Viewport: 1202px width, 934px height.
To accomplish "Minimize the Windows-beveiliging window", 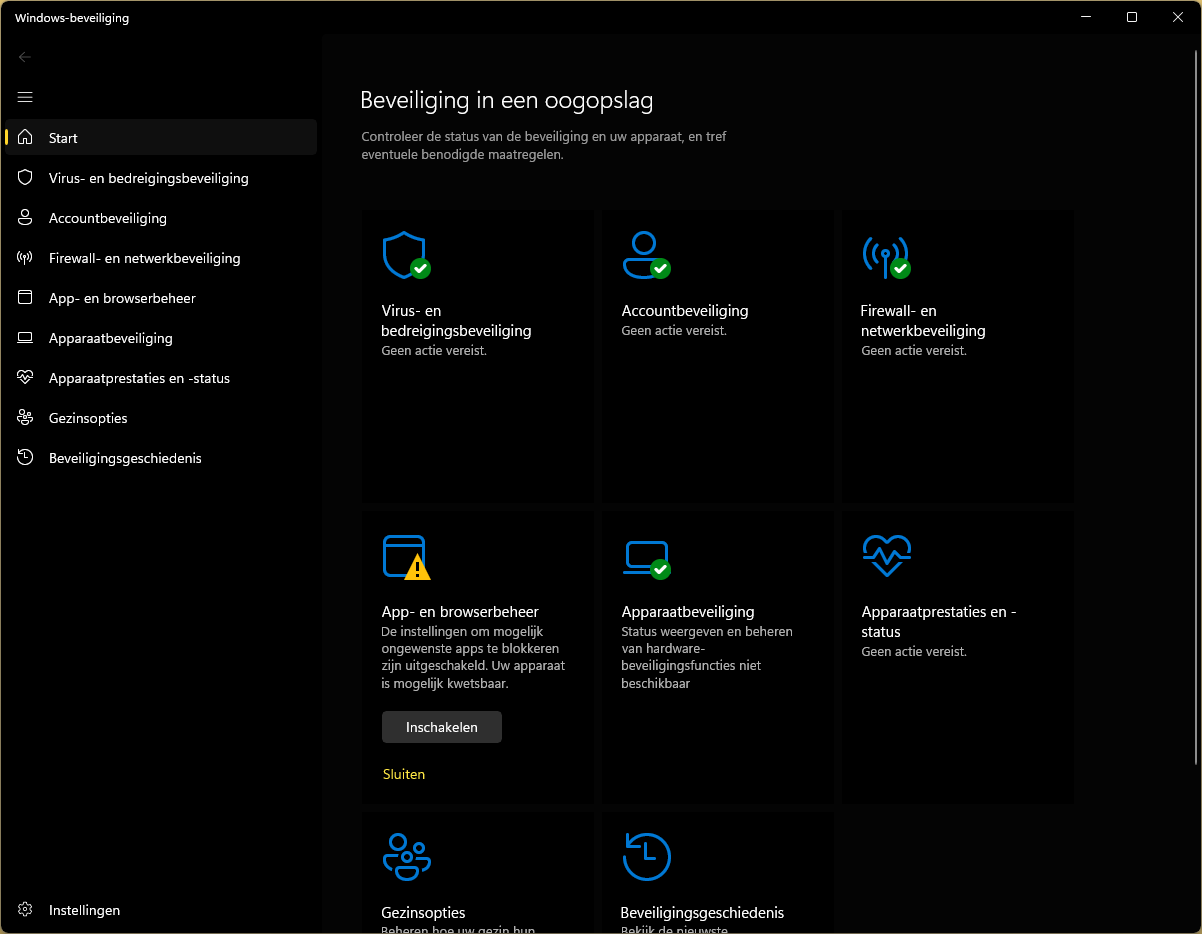I will [1086, 17].
